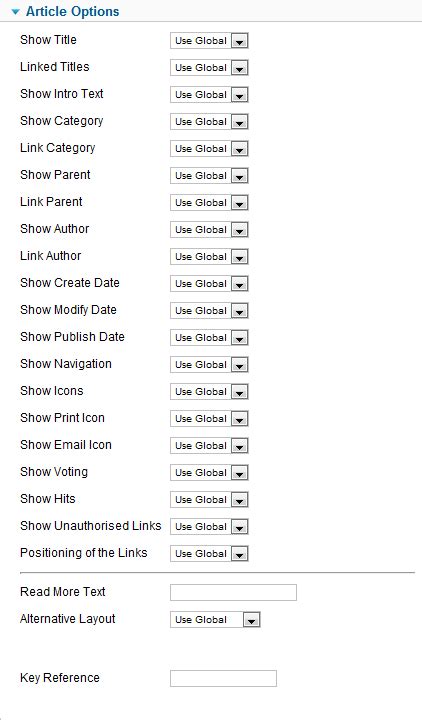422x720 pixels.
Task: Open the Show Publish Date dropdown
Action: 209,338
